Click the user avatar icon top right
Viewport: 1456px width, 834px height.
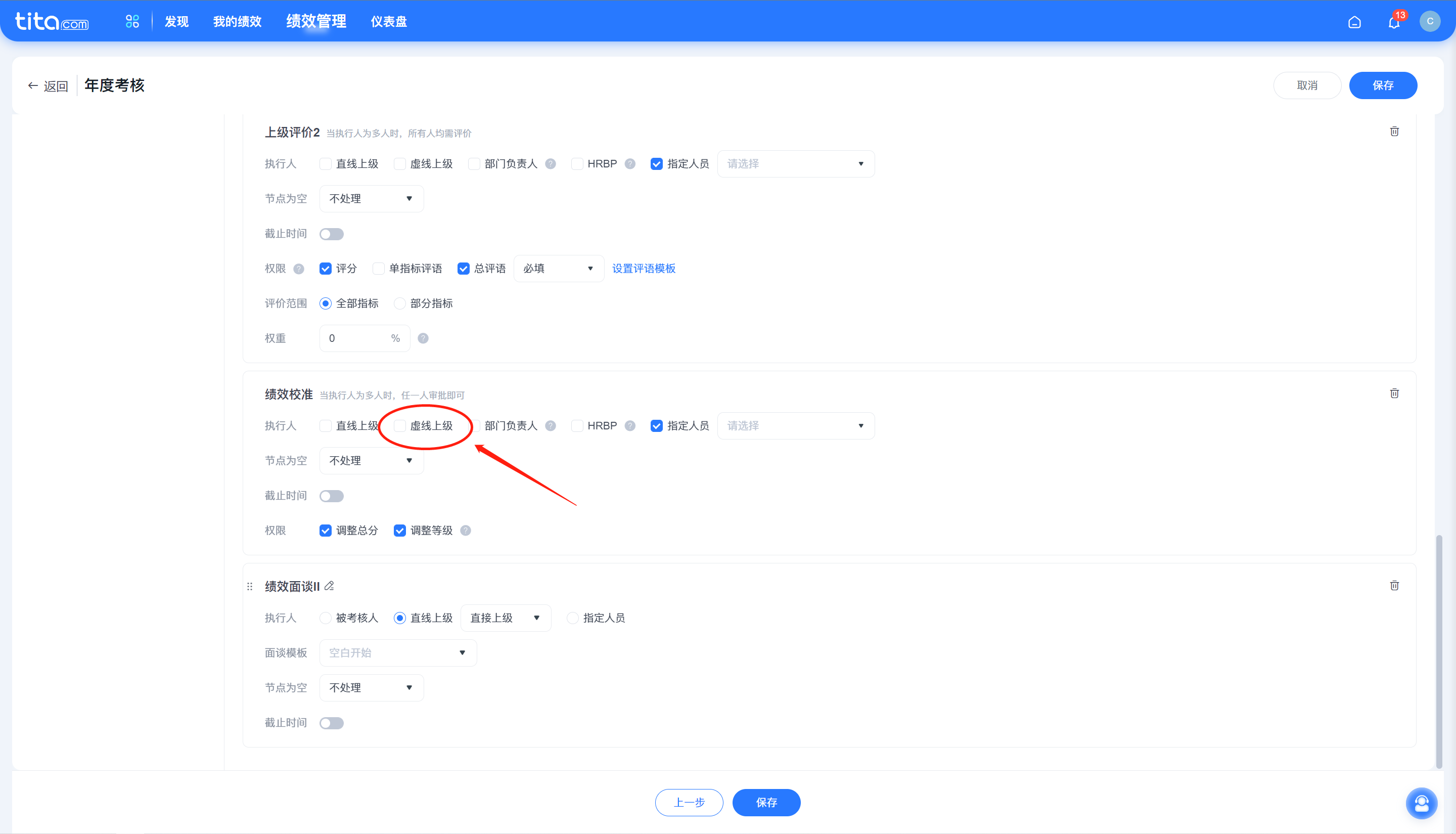coord(1430,20)
